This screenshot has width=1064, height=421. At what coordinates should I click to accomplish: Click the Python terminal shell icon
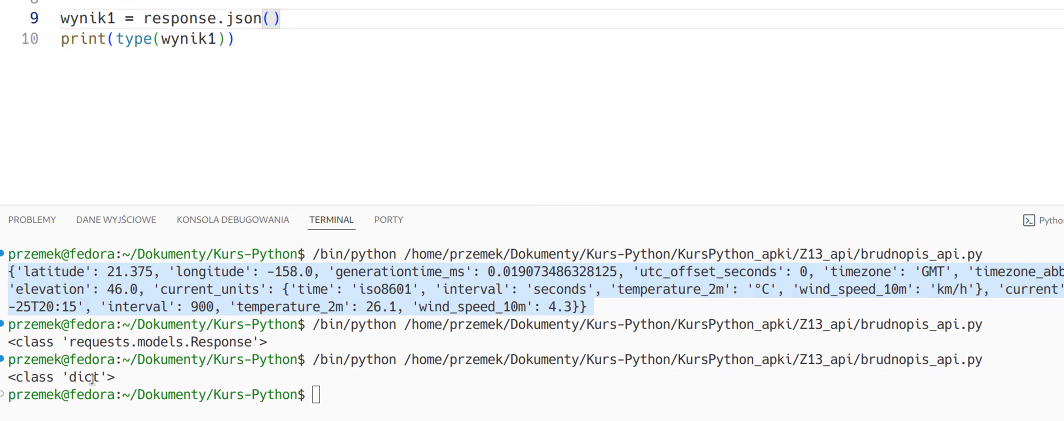click(x=1029, y=220)
